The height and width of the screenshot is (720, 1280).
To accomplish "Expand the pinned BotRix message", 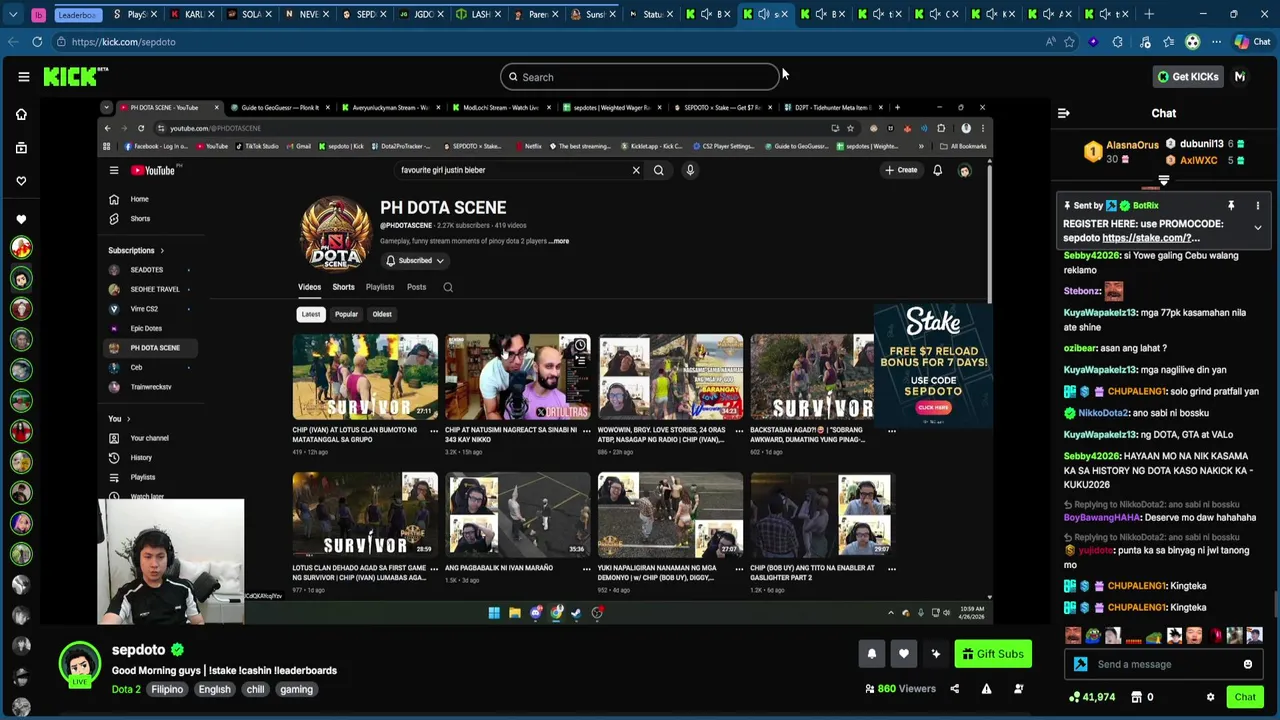I will pos(1257,227).
